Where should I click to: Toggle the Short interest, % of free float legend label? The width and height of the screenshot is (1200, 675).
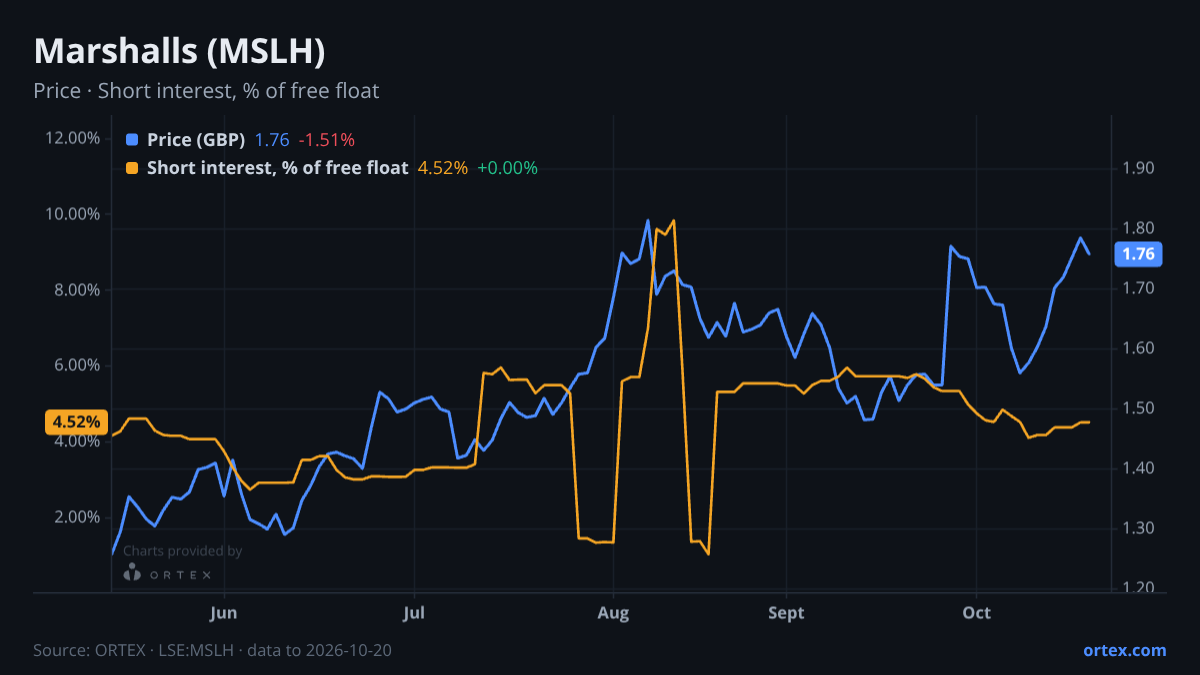click(x=278, y=168)
